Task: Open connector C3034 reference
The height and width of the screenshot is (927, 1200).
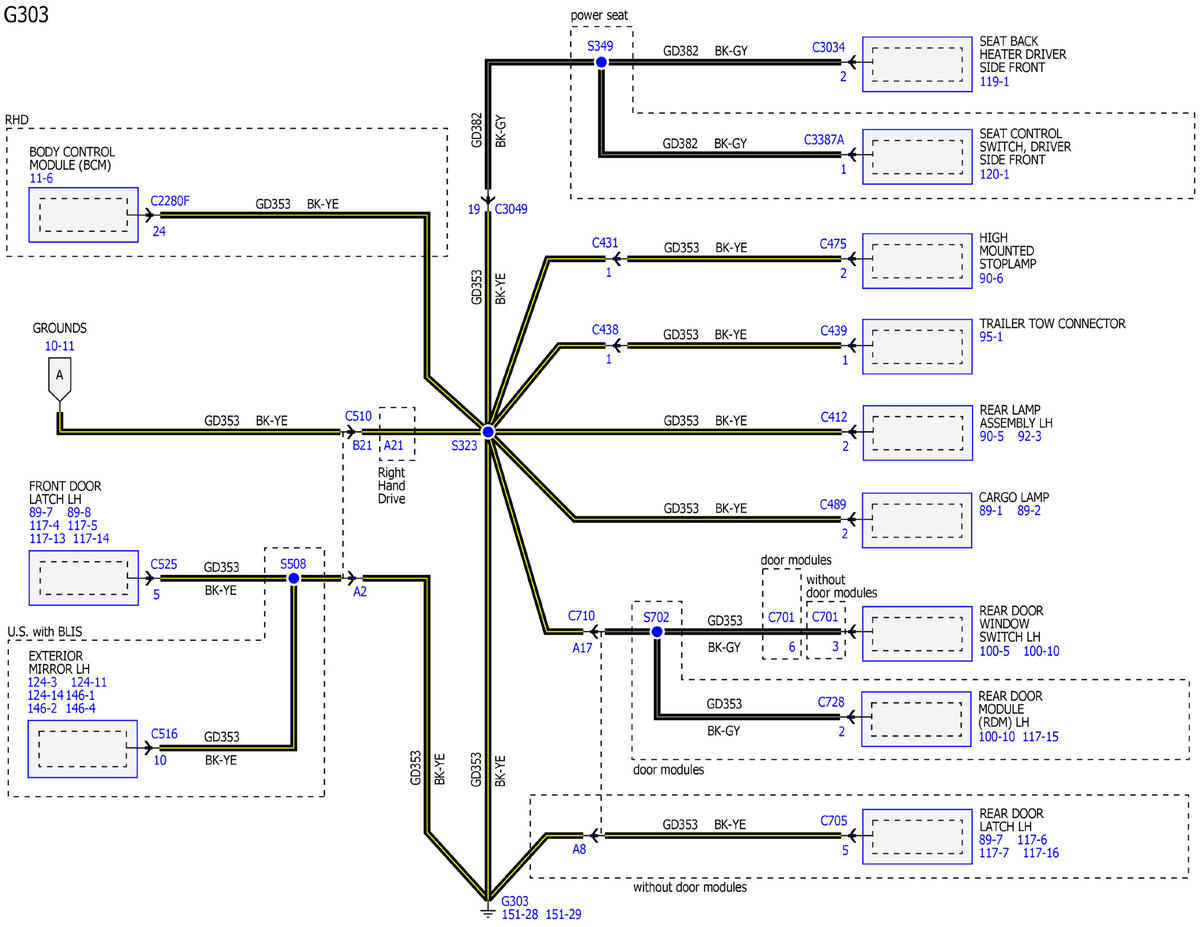Action: [x=829, y=46]
